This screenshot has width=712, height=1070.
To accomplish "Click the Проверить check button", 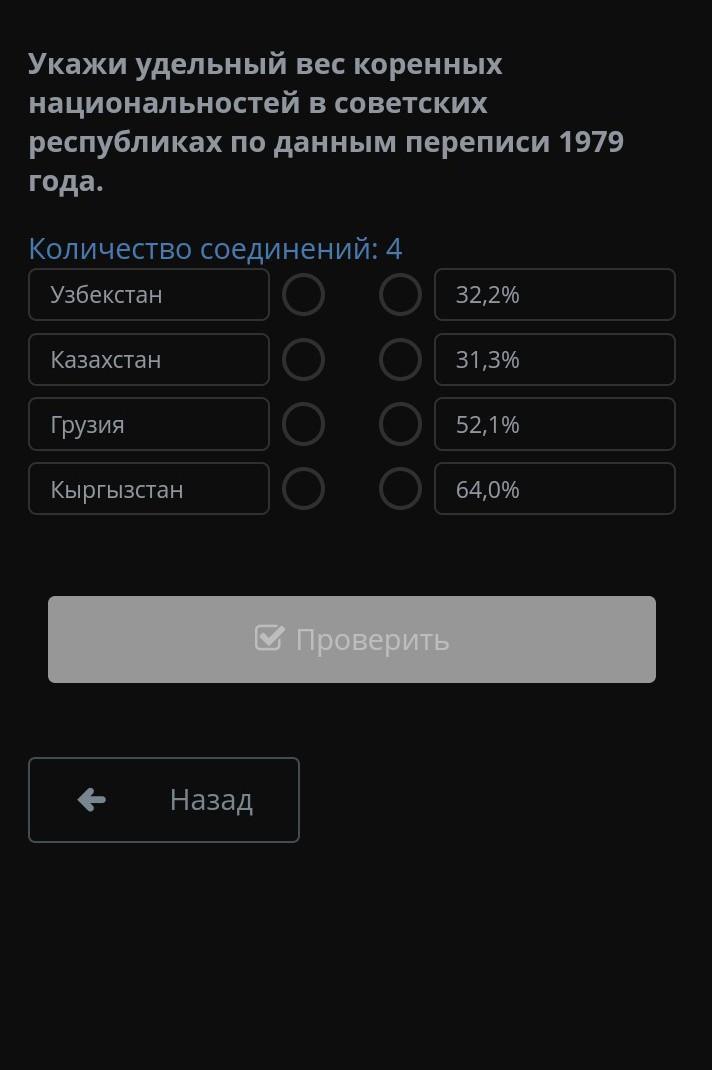I will pos(352,639).
